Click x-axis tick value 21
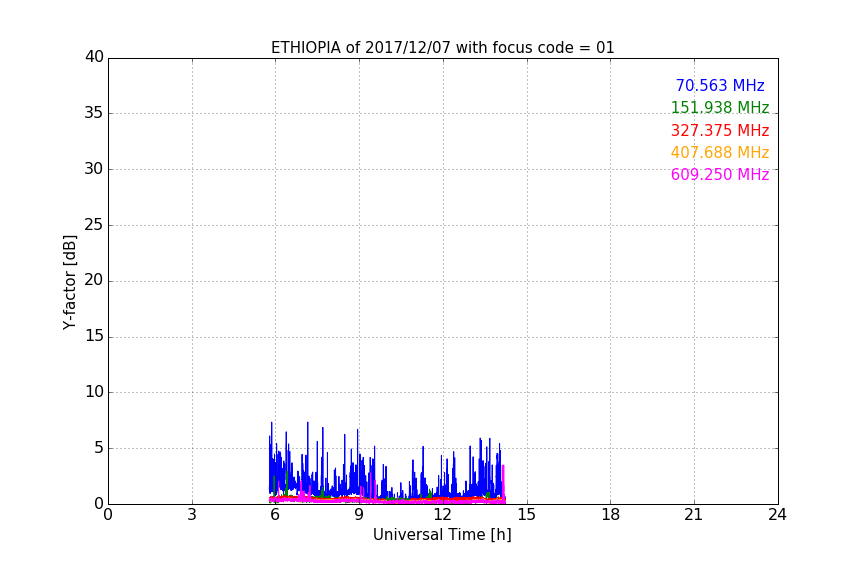The width and height of the screenshot is (864, 576). tap(694, 515)
